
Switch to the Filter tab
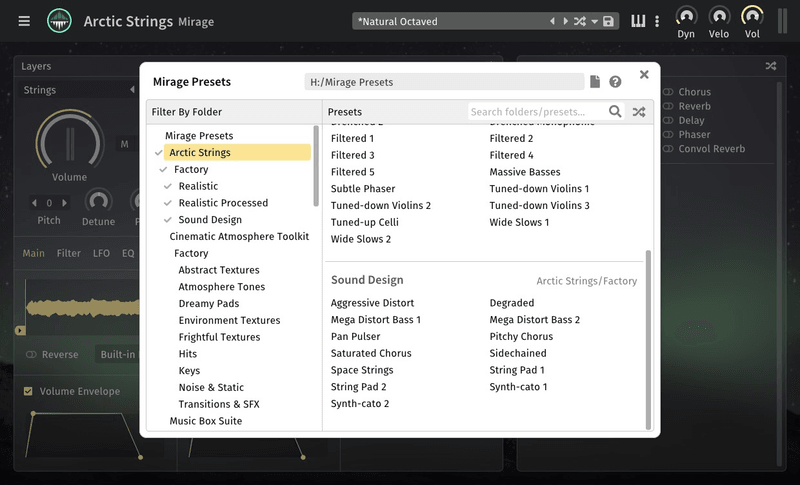click(69, 253)
